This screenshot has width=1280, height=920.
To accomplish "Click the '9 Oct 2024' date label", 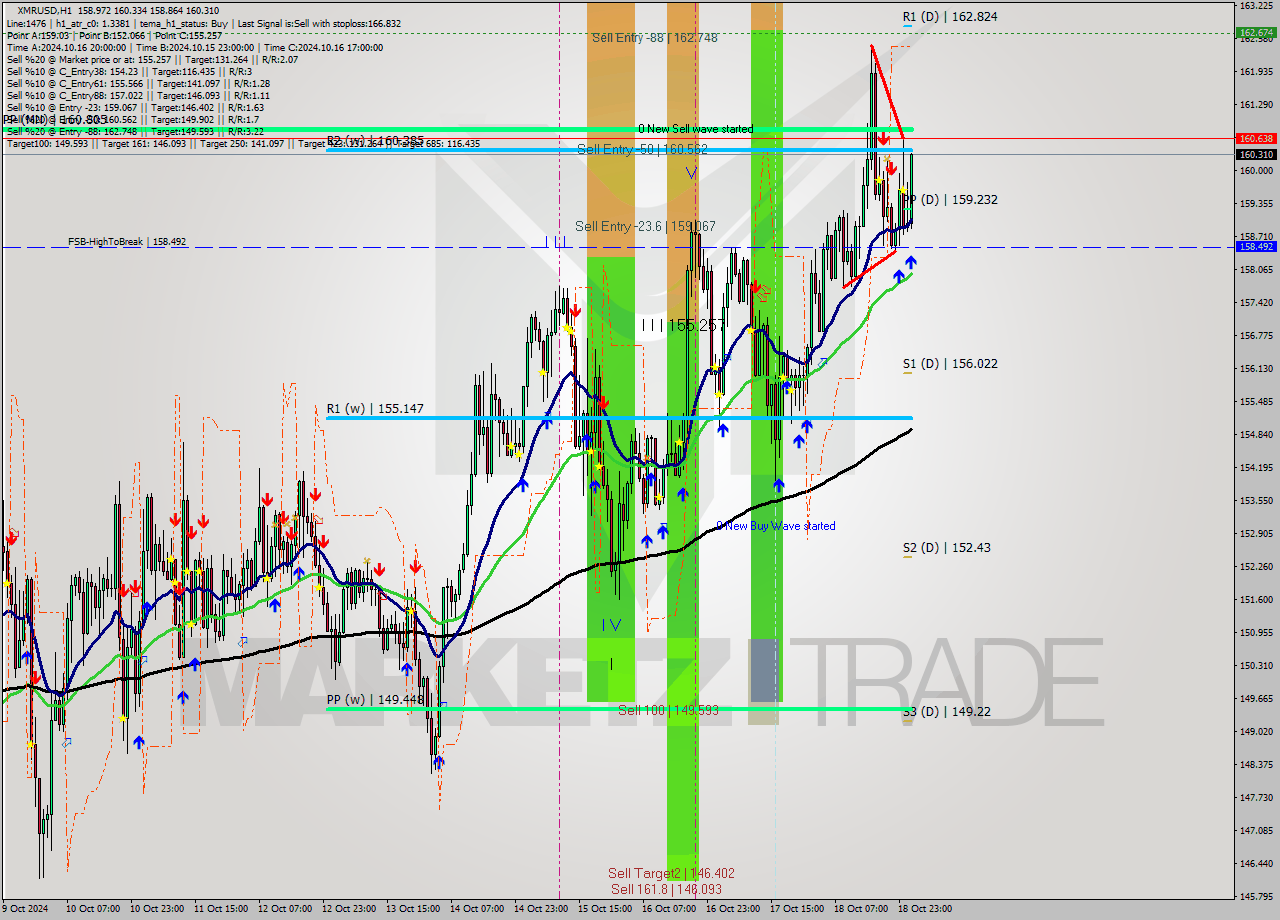I will click(25, 909).
